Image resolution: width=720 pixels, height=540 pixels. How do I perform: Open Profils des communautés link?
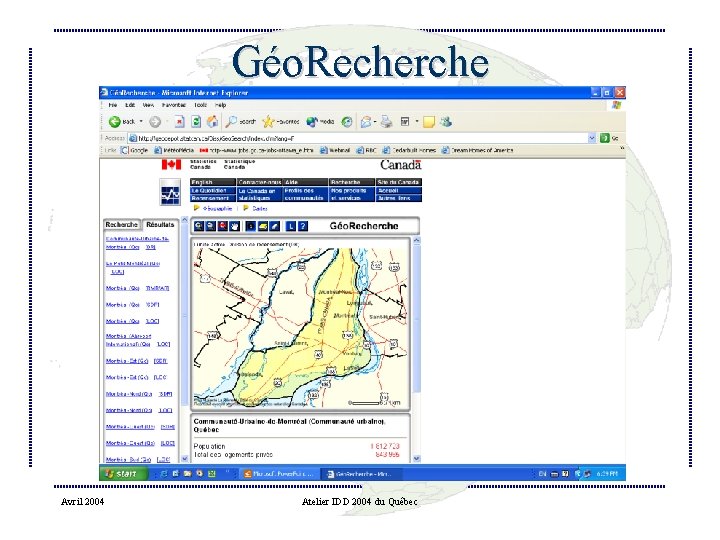click(x=306, y=194)
